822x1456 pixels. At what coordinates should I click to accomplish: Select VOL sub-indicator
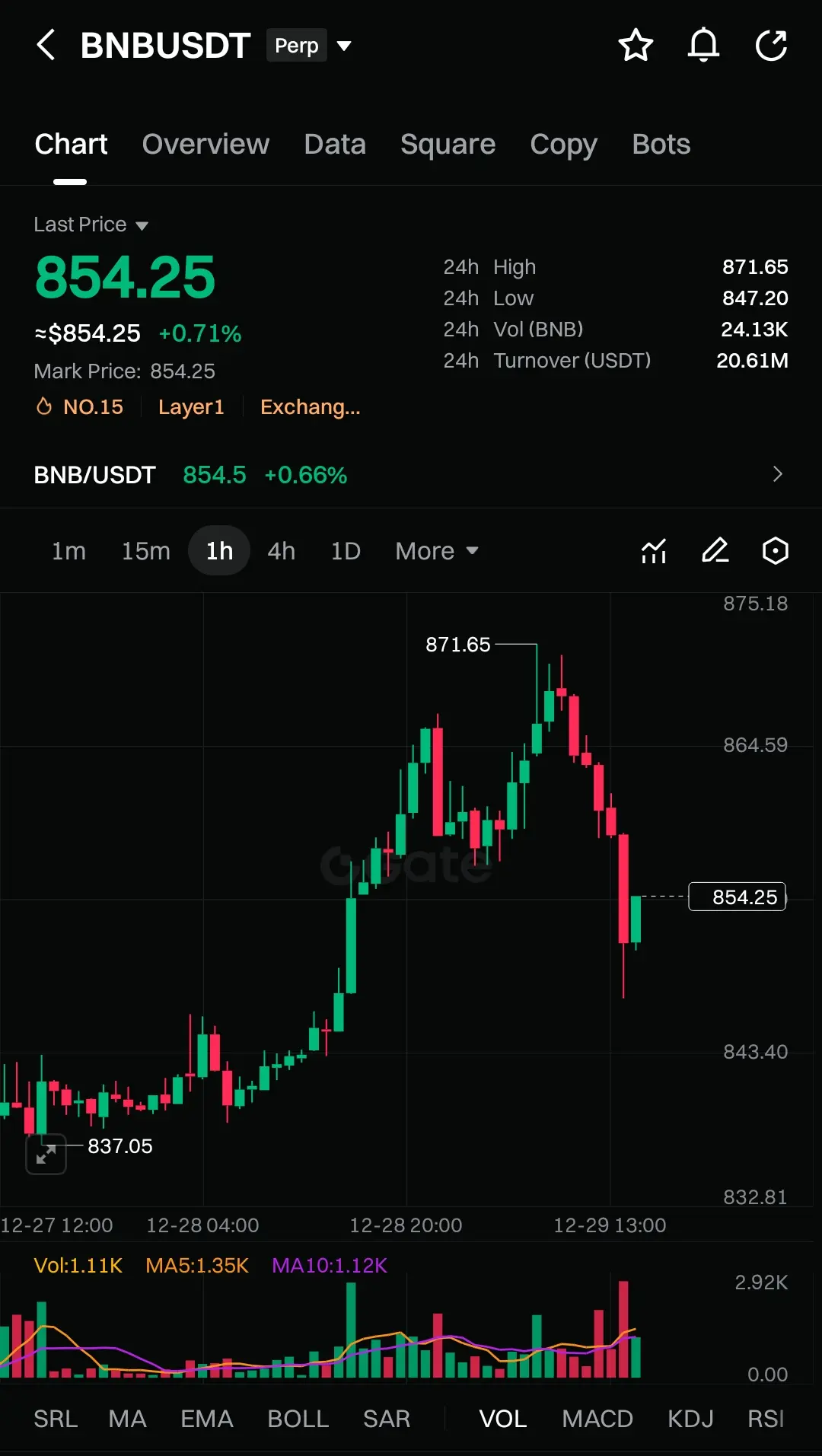click(x=502, y=1419)
